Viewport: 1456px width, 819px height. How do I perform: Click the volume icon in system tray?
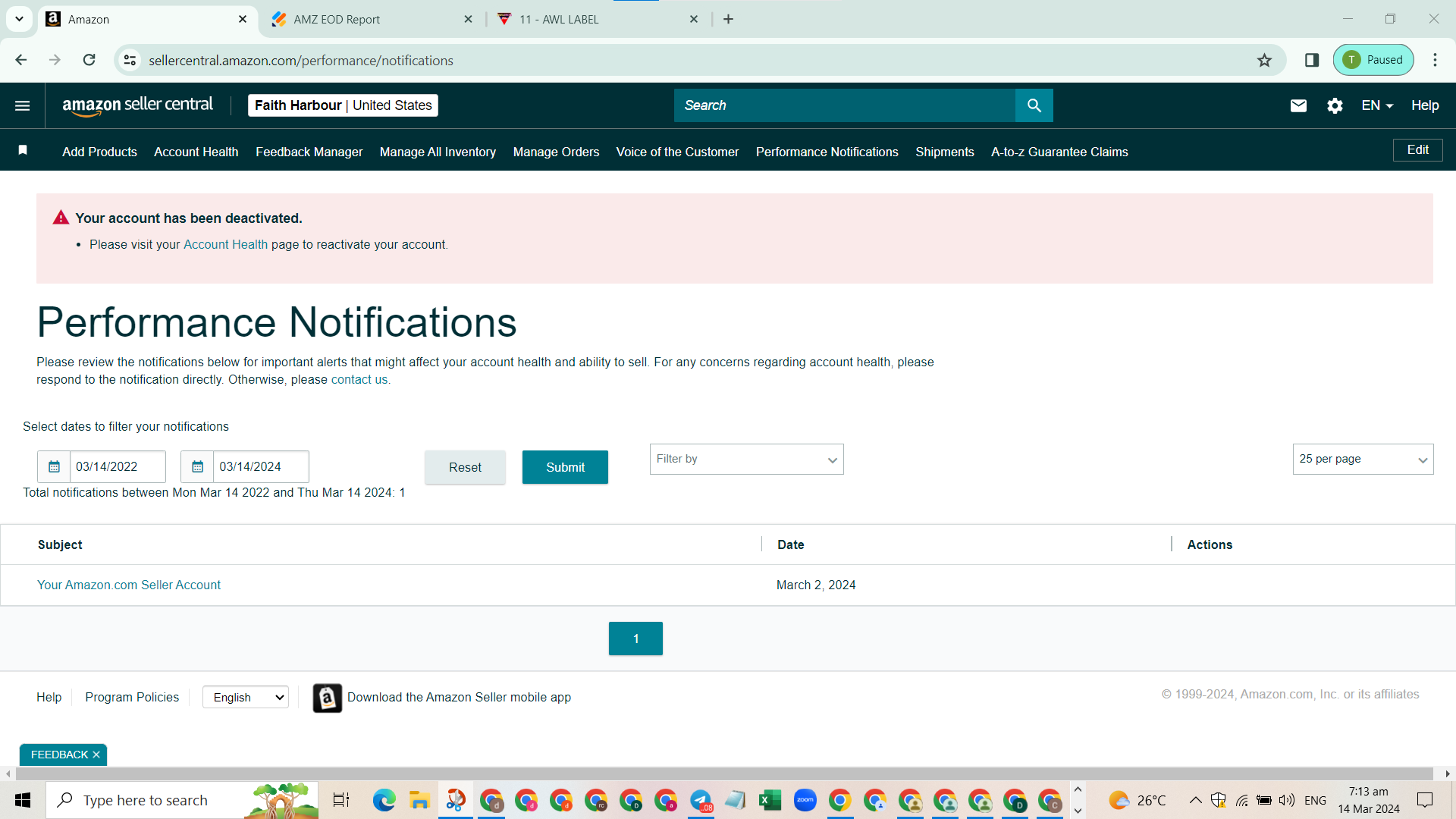coord(1286,800)
